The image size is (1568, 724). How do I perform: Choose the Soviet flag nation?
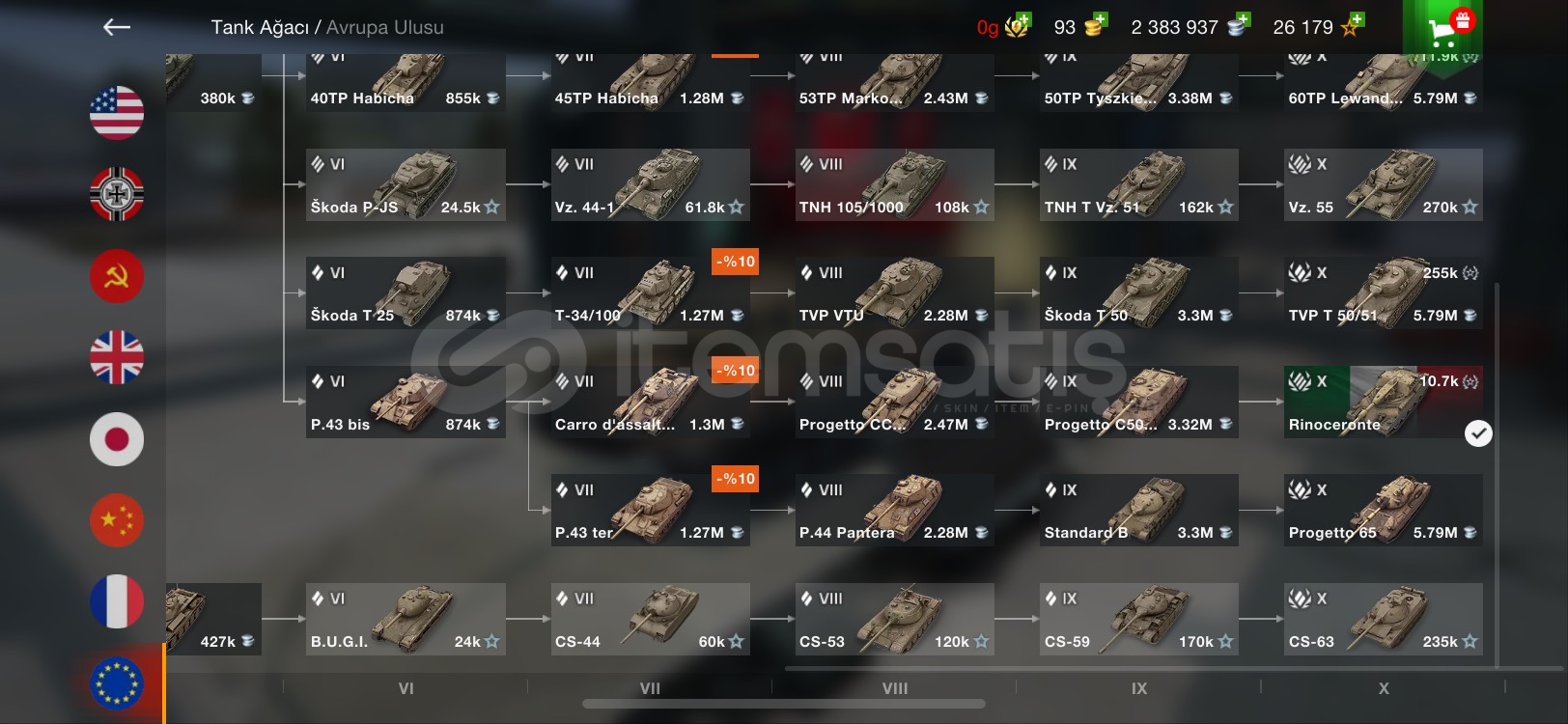click(117, 276)
